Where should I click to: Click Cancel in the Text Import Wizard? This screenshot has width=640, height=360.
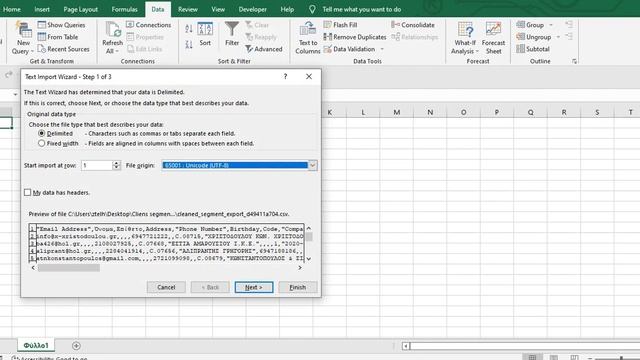(166, 287)
